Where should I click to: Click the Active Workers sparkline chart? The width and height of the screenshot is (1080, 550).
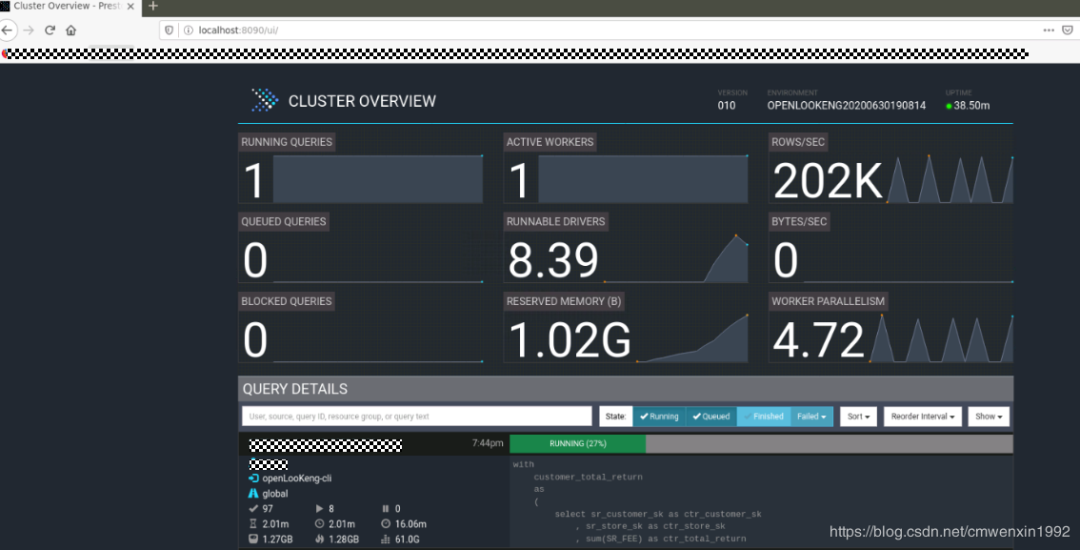tap(643, 179)
